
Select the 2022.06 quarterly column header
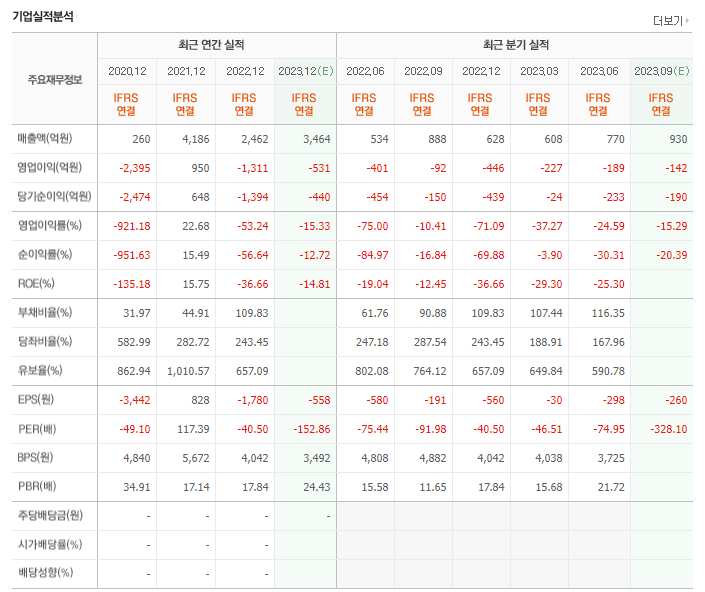(365, 71)
